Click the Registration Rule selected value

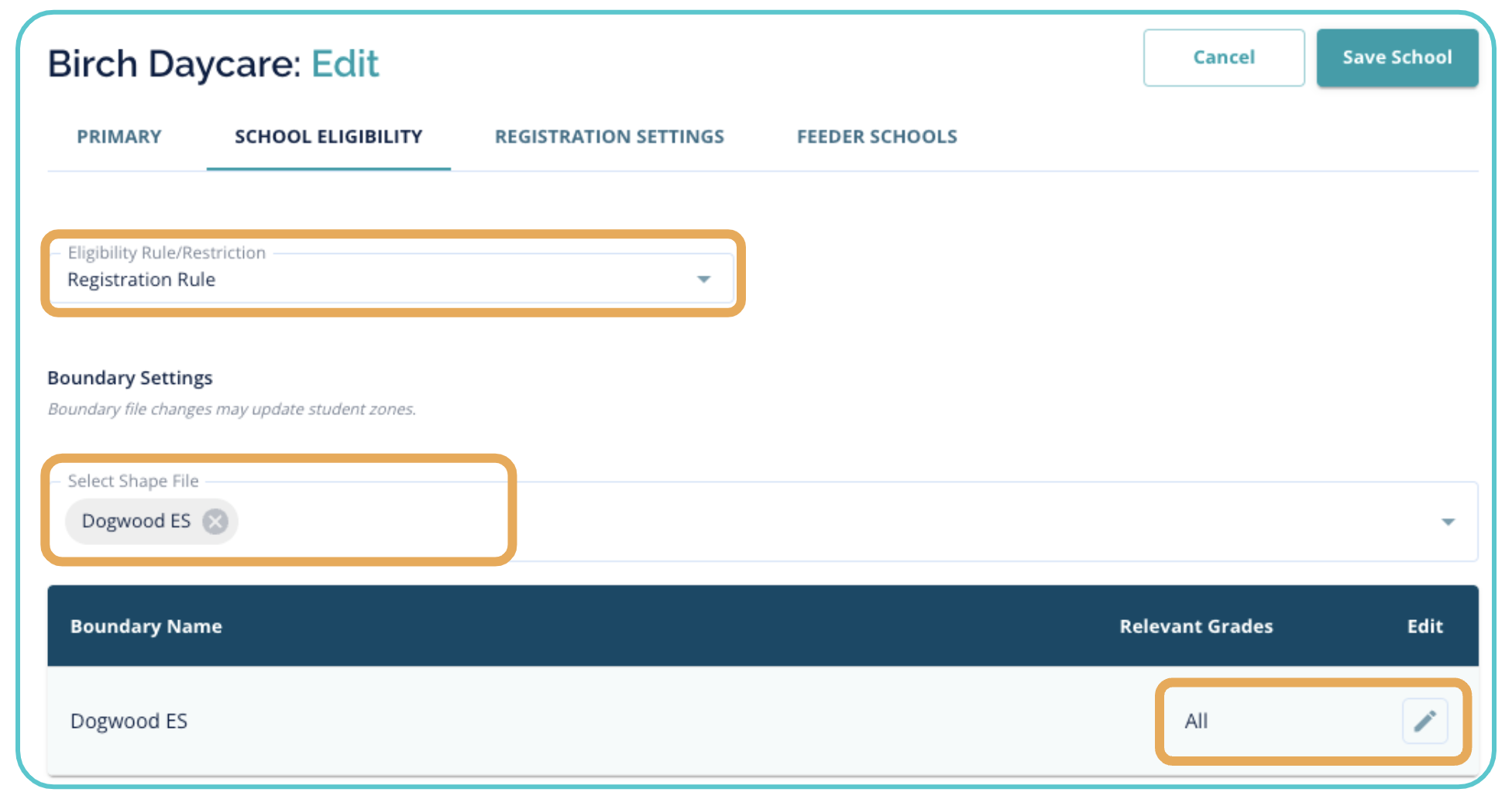pos(142,280)
